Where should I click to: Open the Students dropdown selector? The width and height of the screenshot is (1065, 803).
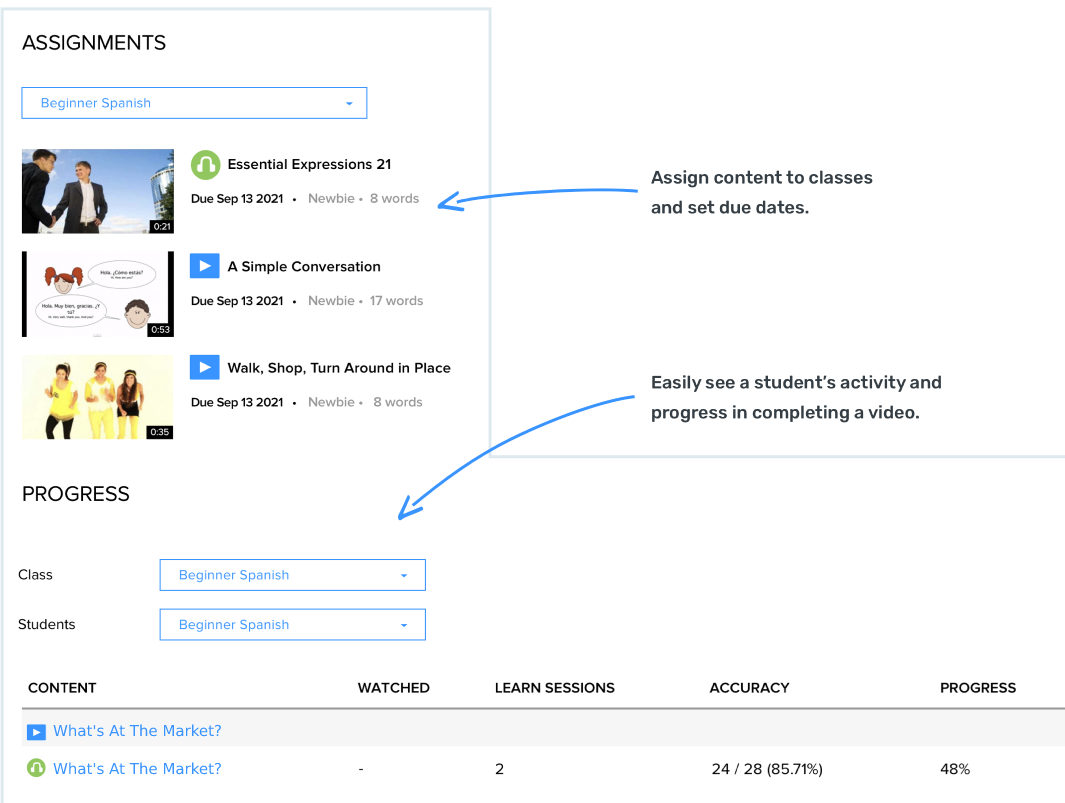[292, 625]
